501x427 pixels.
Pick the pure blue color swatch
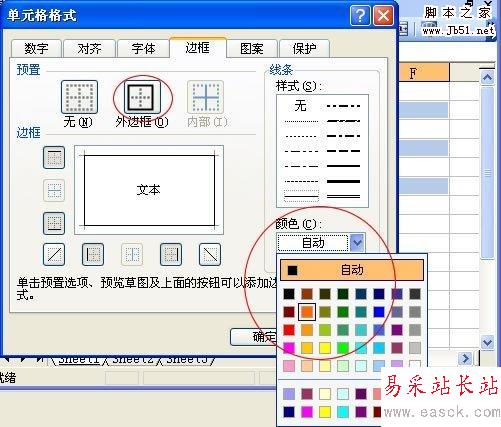point(379,312)
